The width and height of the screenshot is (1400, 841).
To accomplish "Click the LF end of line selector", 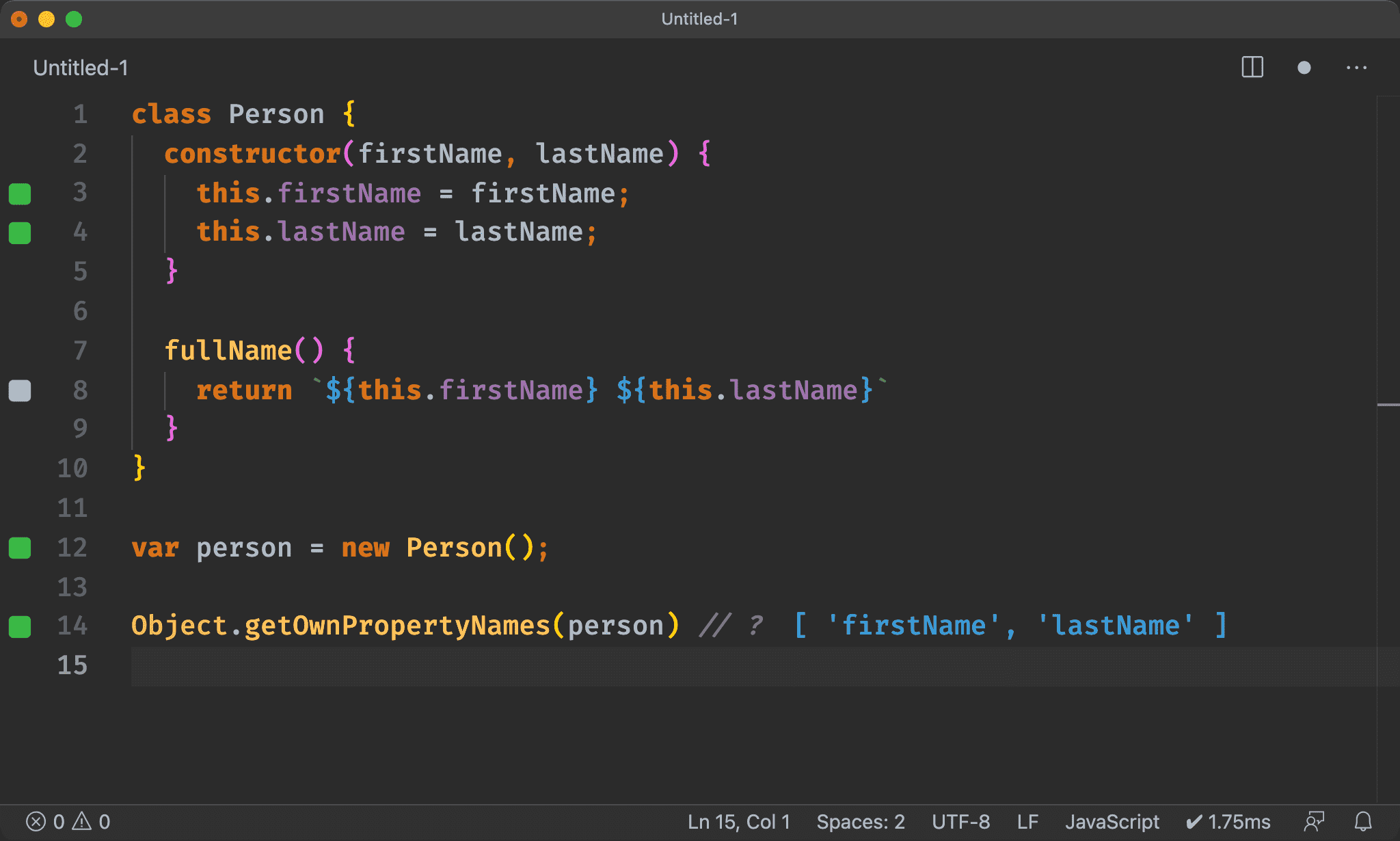I will pos(1027,821).
